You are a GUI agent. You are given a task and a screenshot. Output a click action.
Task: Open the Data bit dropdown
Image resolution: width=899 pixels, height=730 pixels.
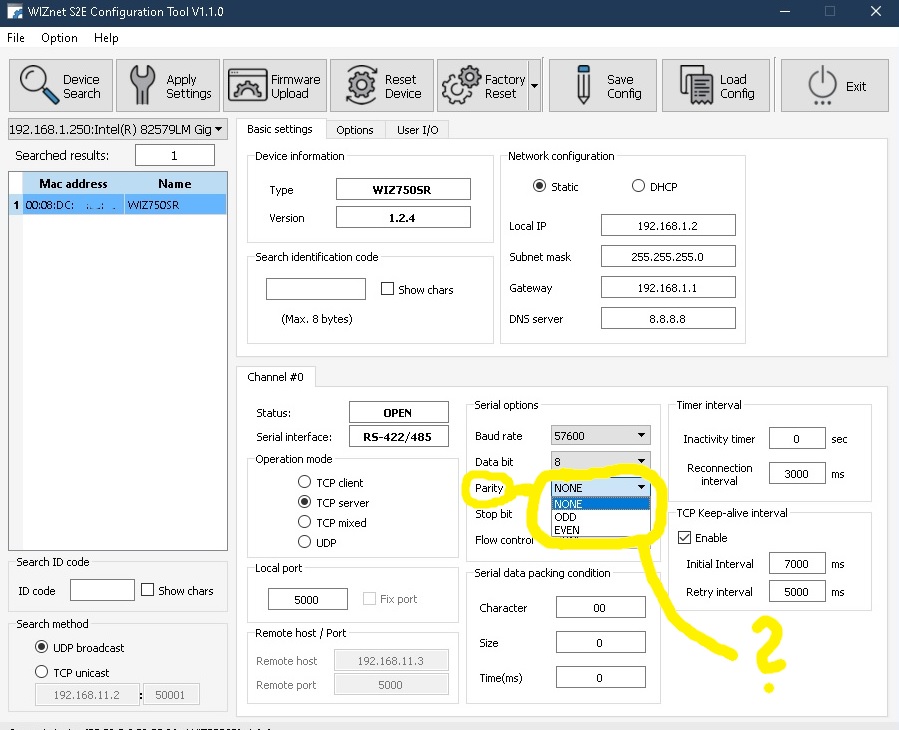point(600,461)
